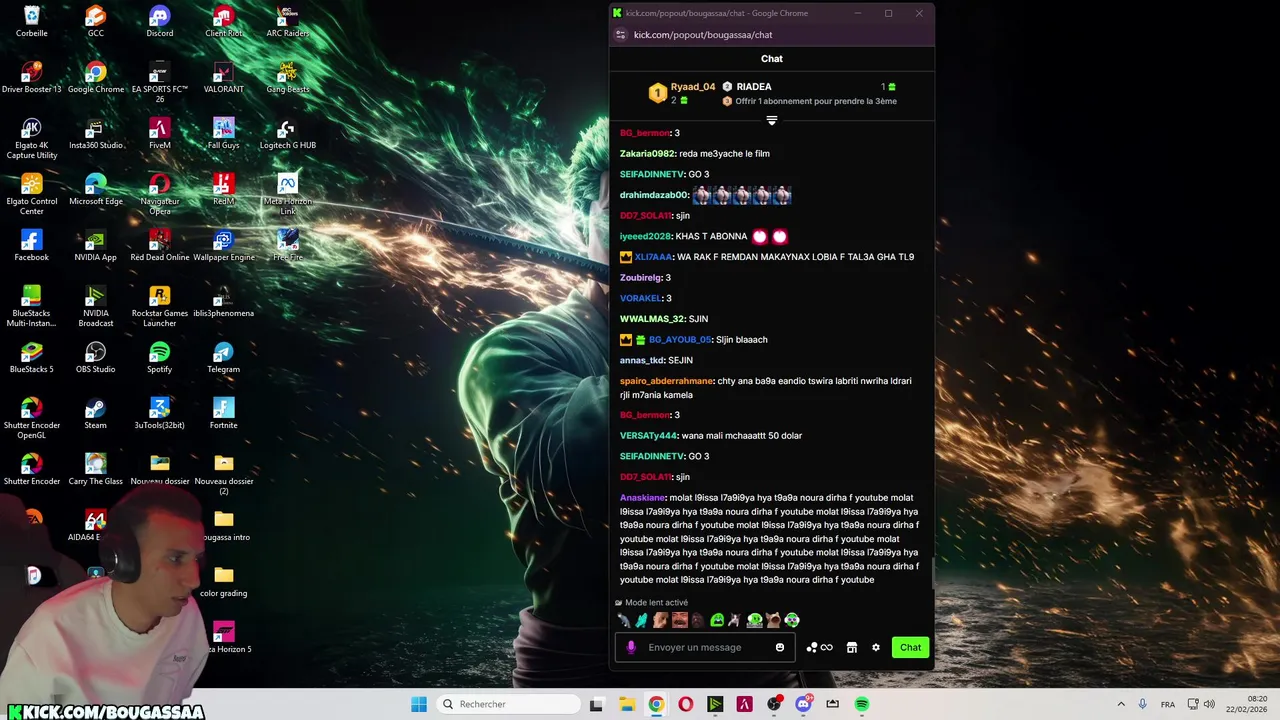Screen dimensions: 1280x720
Task: Click the chat window vertical scrollbar
Action: pyautogui.click(x=932, y=573)
